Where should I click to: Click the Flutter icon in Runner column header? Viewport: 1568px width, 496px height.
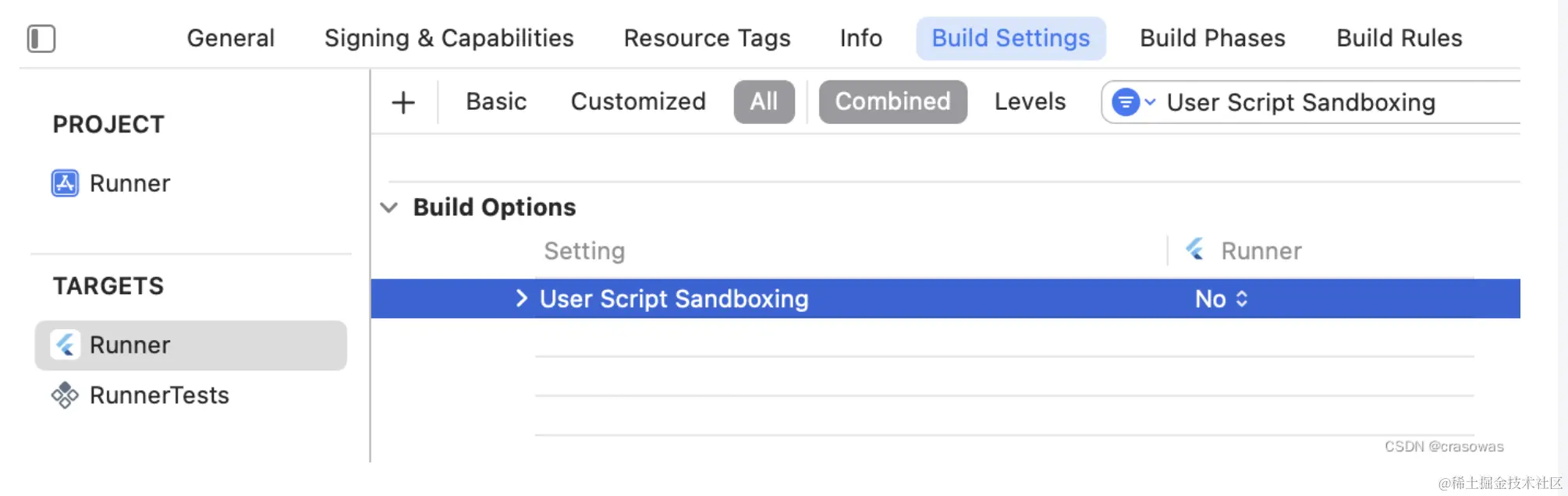tap(1194, 250)
